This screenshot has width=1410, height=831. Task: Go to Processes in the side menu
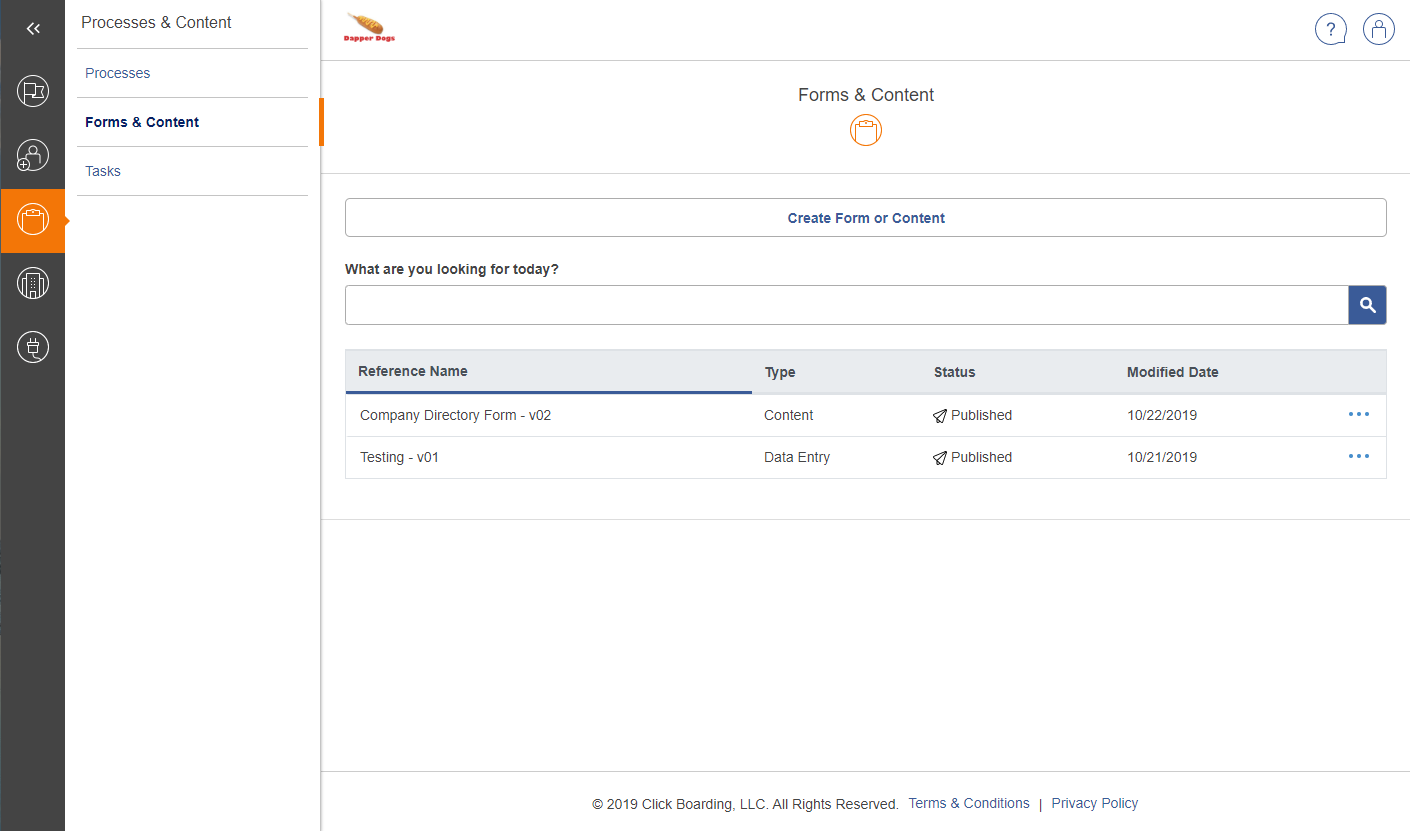(118, 73)
